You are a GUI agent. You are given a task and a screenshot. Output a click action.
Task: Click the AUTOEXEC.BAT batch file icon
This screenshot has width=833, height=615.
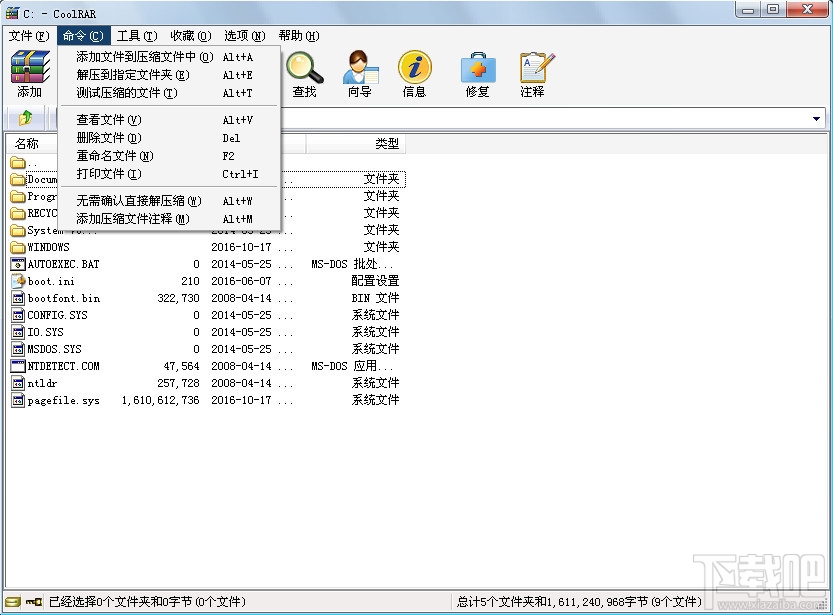coord(17,263)
